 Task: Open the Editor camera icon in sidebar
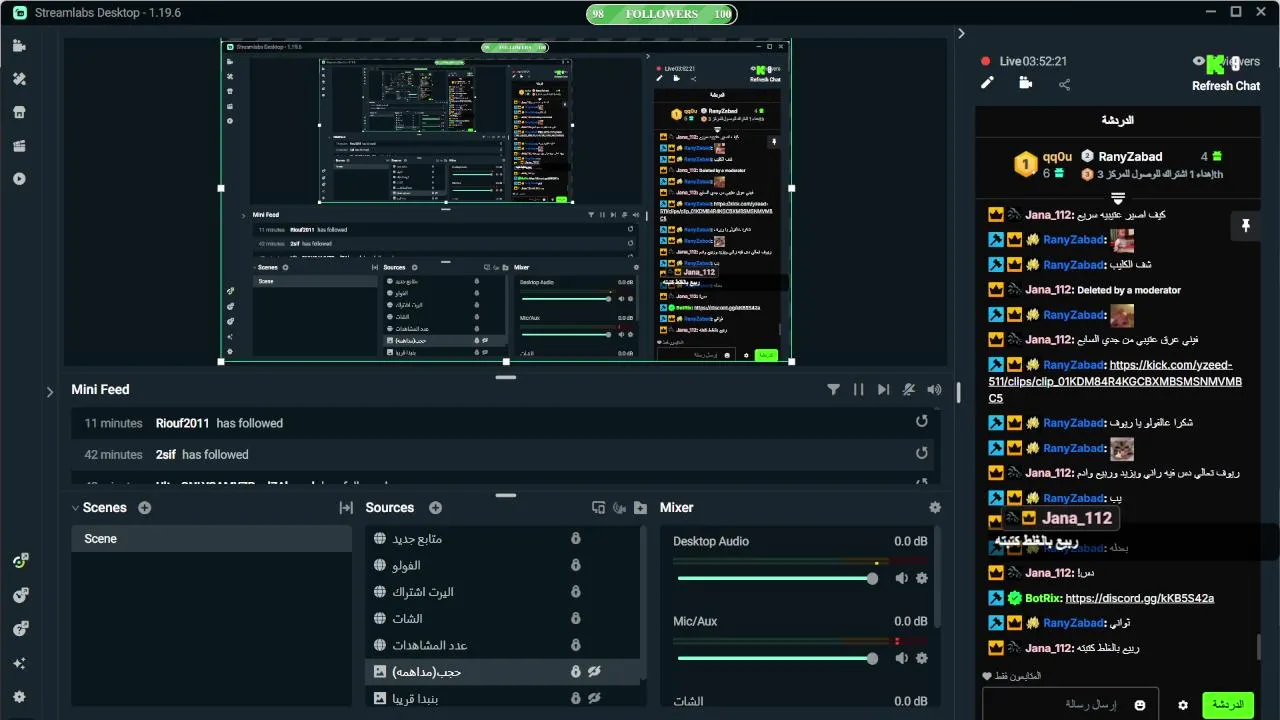[x=19, y=46]
